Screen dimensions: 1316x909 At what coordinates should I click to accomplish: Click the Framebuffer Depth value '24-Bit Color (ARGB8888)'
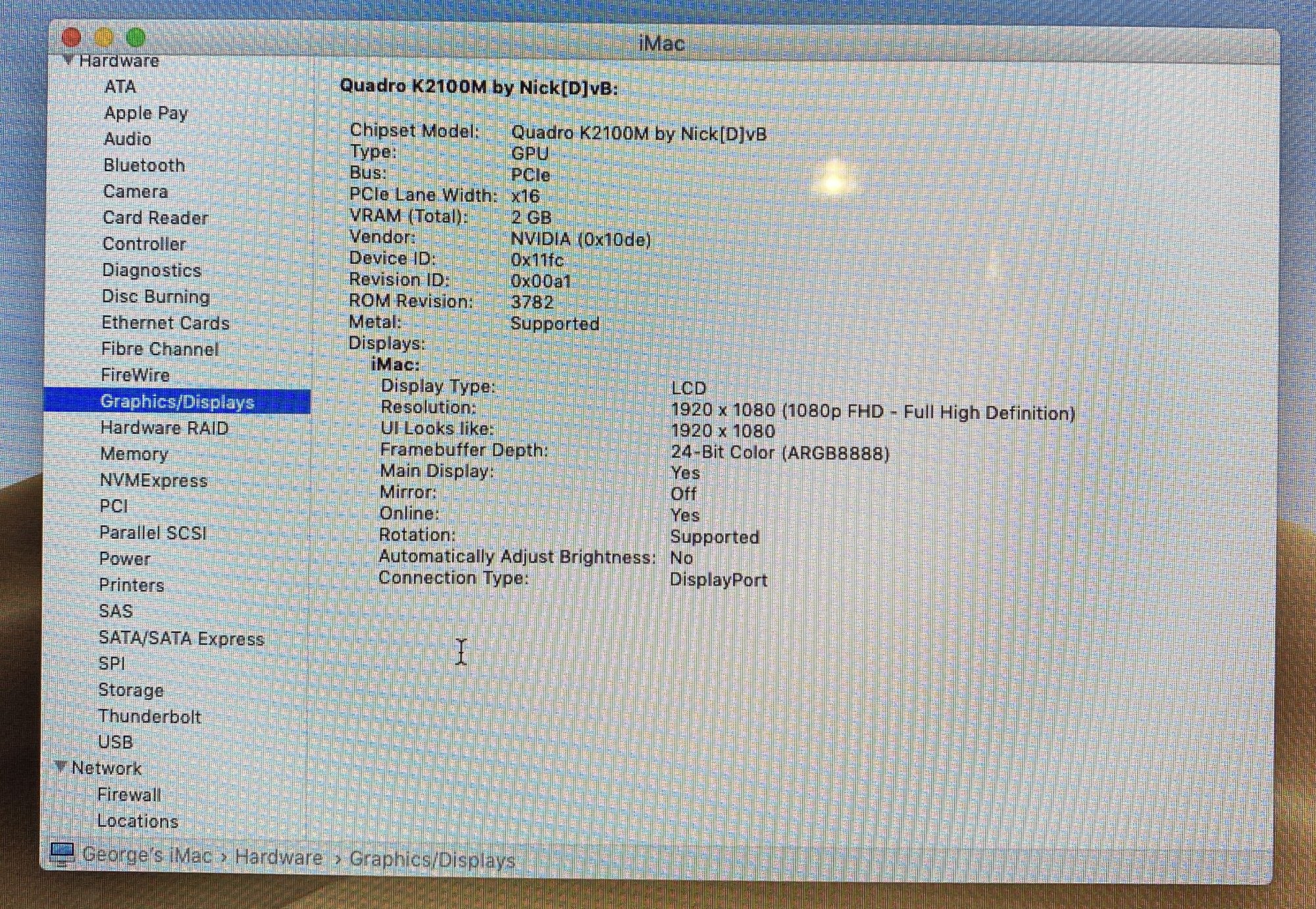point(780,453)
